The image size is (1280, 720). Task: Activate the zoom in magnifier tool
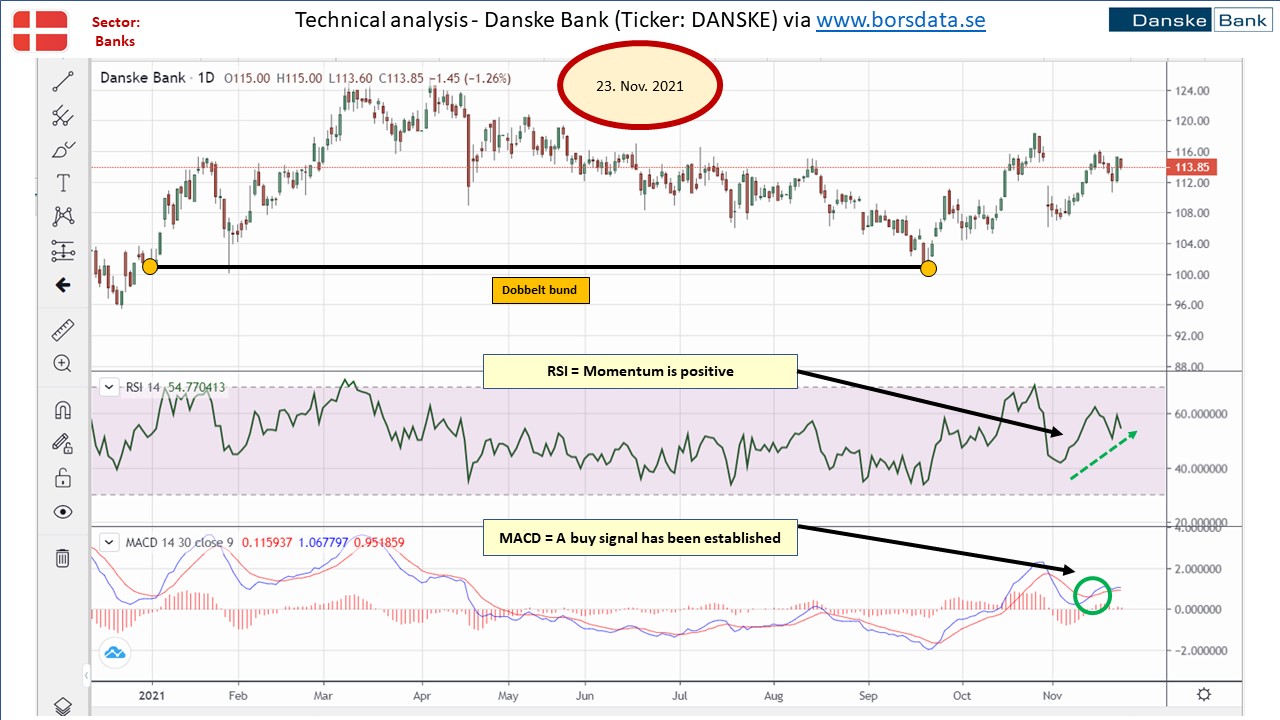[x=63, y=363]
